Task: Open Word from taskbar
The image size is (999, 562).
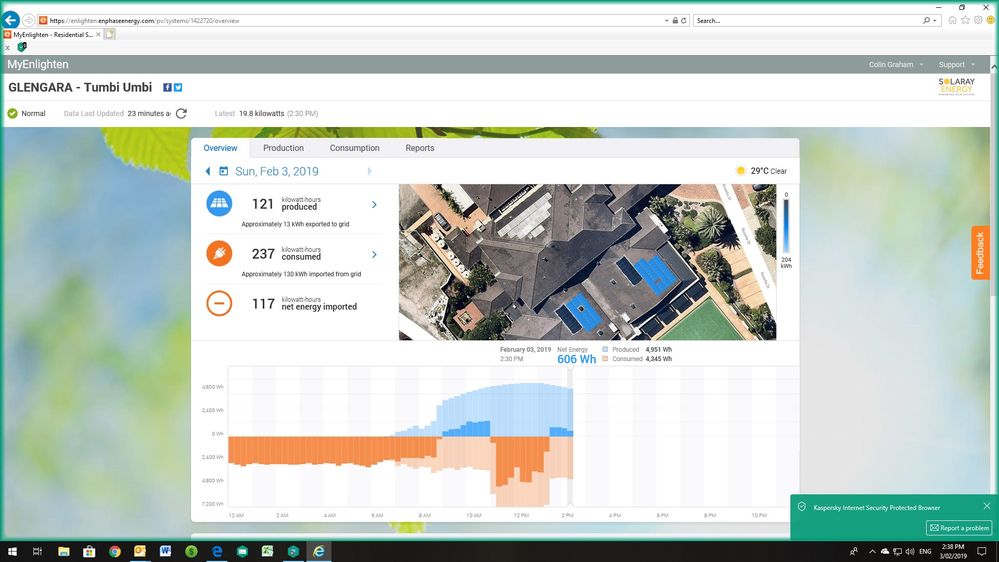Action: pyautogui.click(x=166, y=551)
